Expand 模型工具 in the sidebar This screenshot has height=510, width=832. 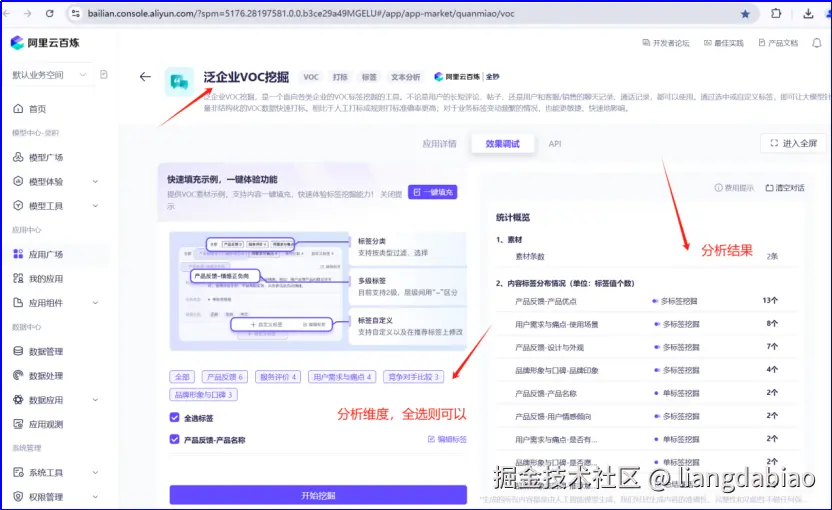coord(95,206)
